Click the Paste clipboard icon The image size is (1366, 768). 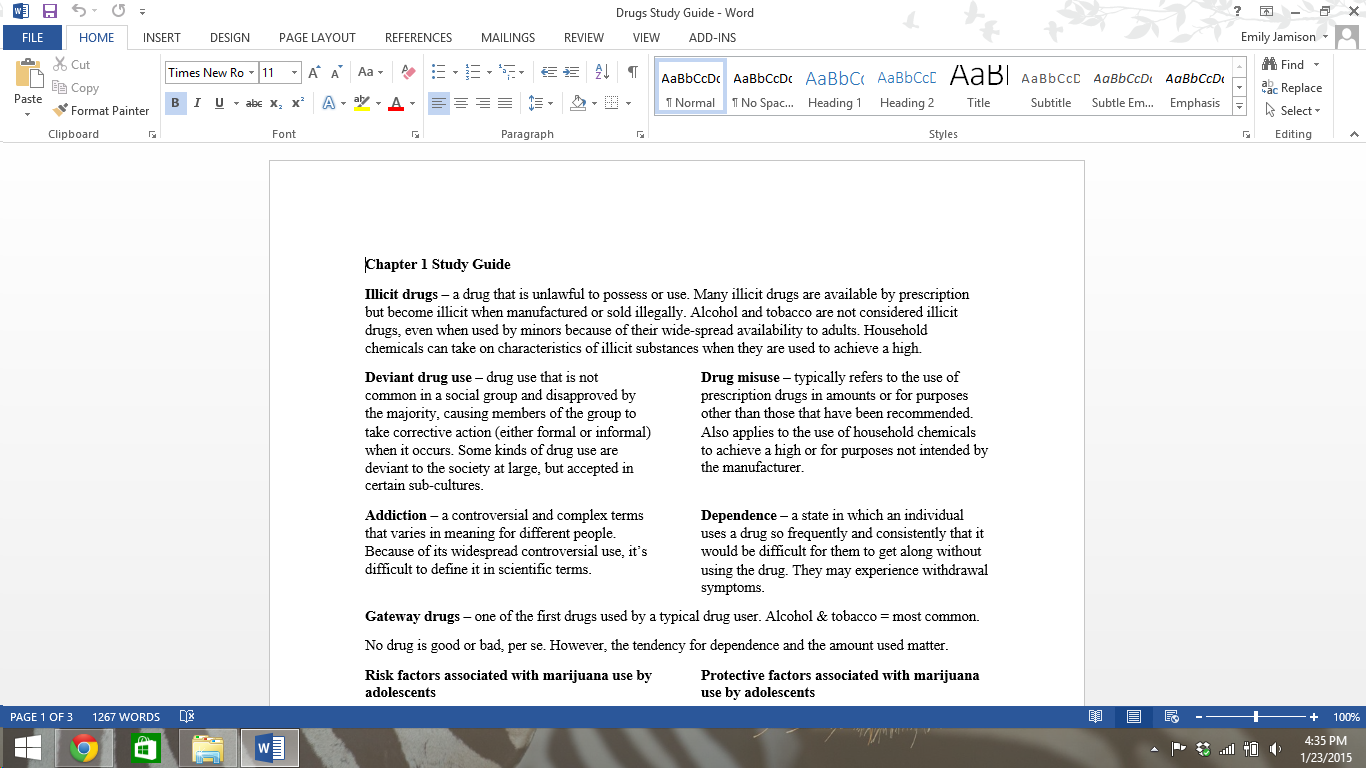coord(28,74)
